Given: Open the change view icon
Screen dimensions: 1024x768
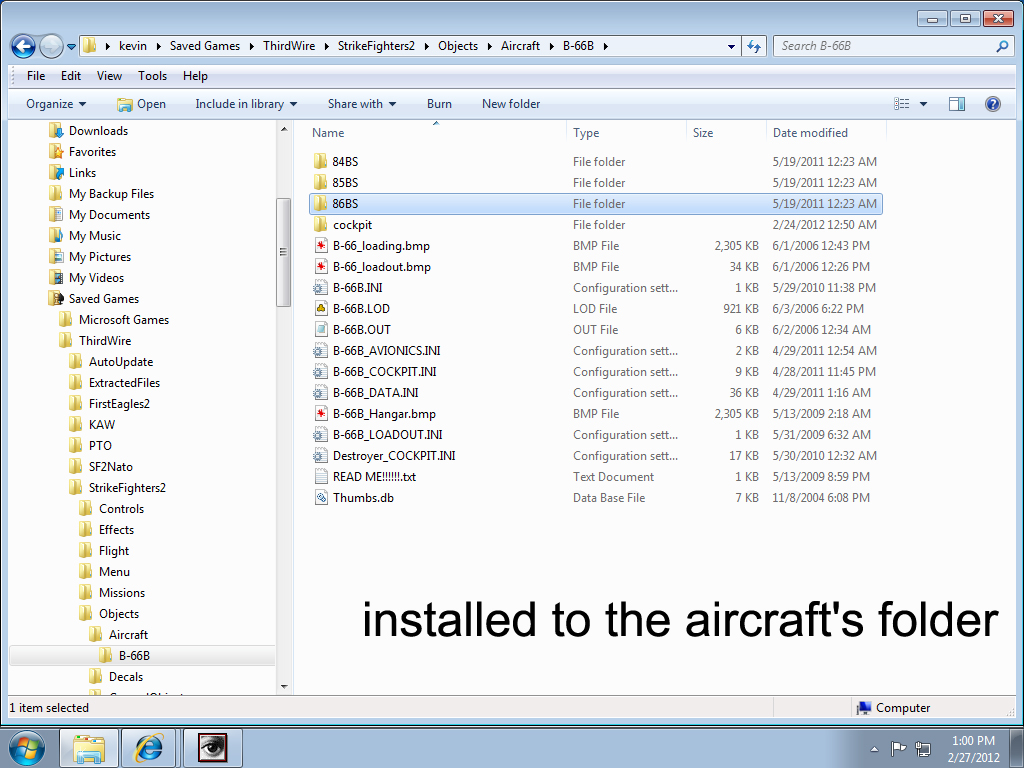Looking at the screenshot, I should tap(902, 104).
